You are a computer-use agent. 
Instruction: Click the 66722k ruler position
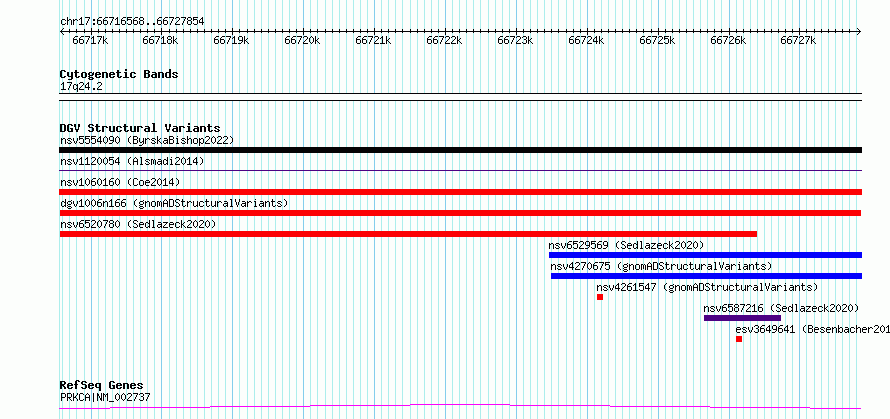click(444, 40)
